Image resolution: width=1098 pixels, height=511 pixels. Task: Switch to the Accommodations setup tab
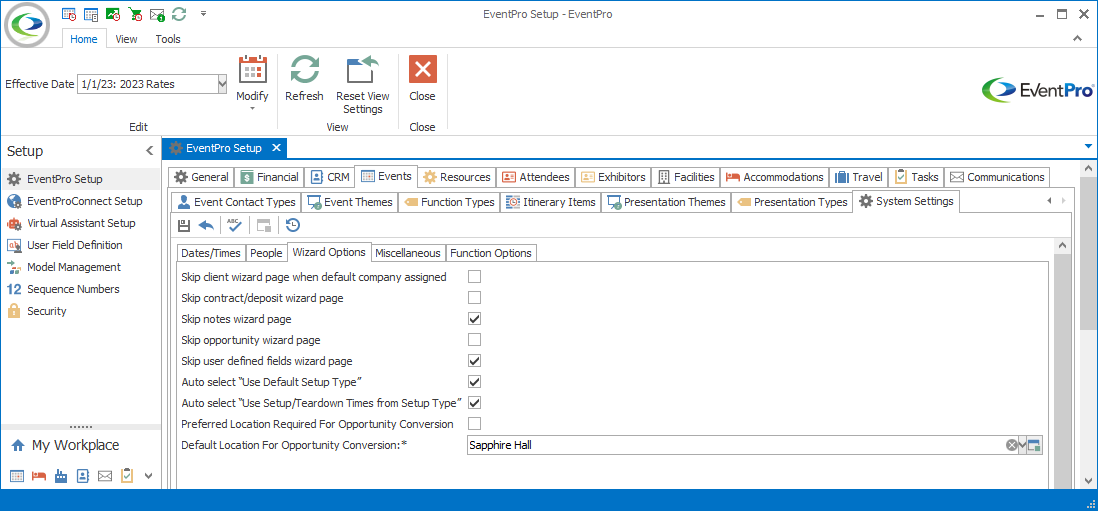[x=775, y=177]
